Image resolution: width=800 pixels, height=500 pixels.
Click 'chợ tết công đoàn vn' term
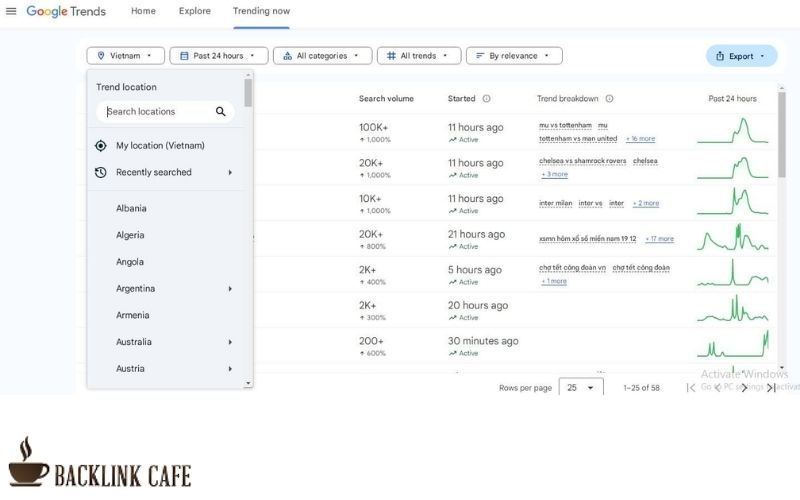click(x=572, y=267)
